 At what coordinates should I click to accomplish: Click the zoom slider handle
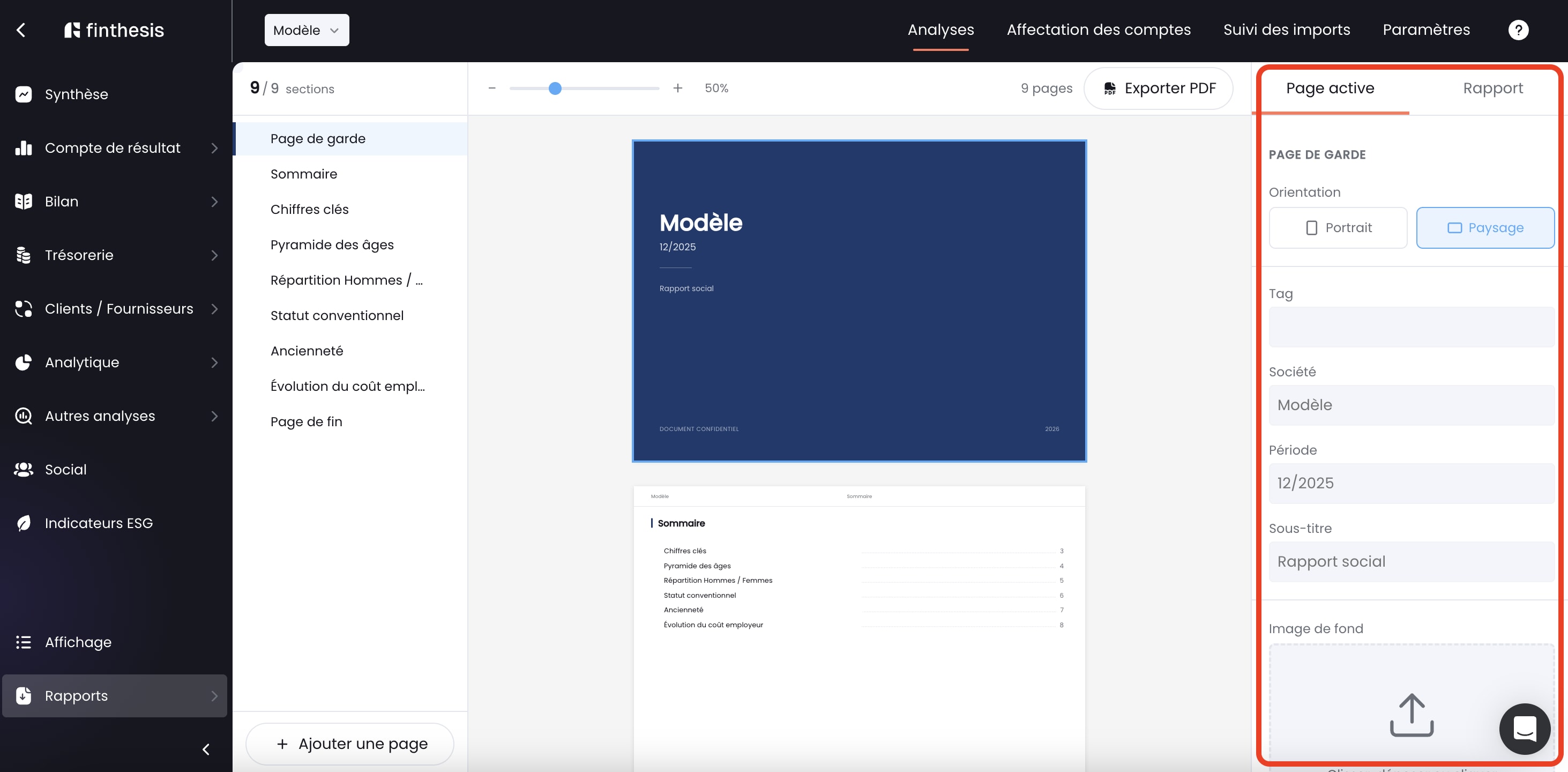(x=555, y=88)
